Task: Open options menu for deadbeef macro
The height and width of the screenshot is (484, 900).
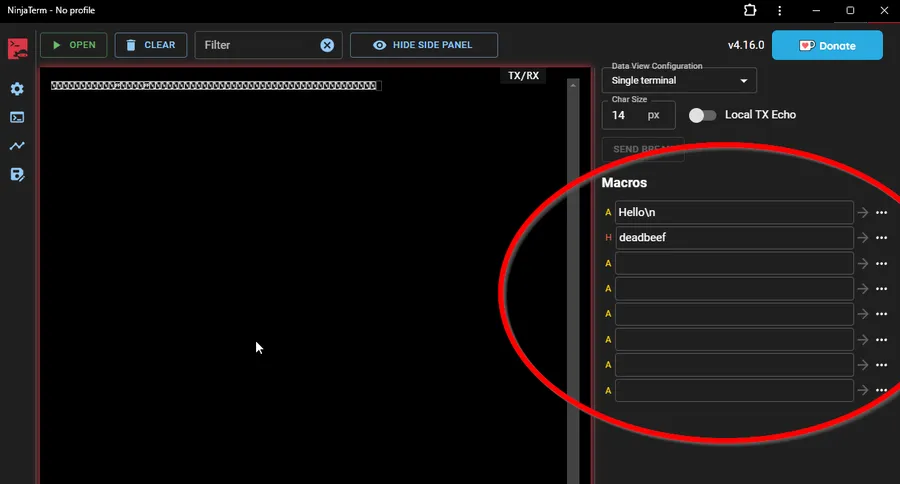Action: point(881,238)
